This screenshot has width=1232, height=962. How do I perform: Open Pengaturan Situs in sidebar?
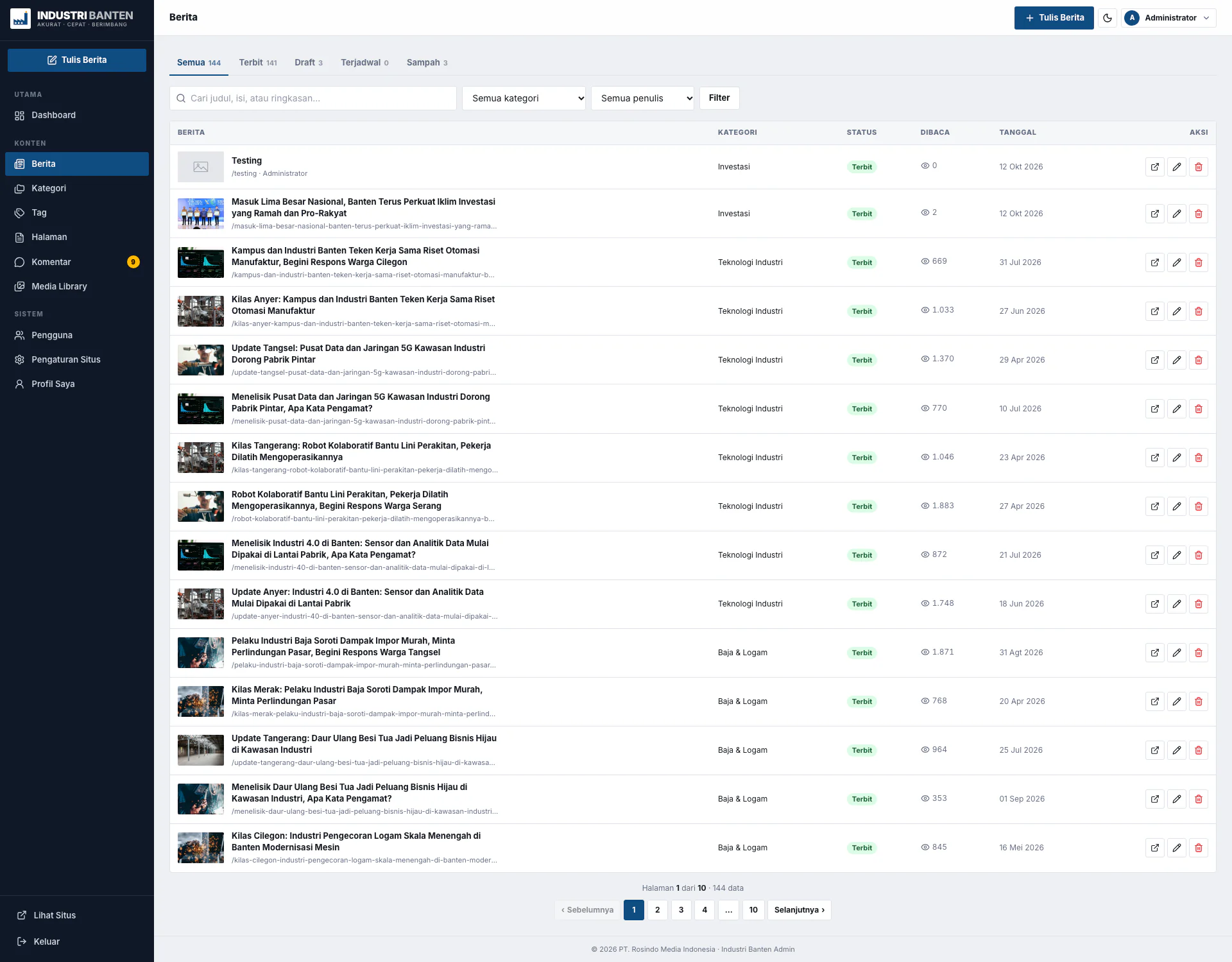click(77, 359)
